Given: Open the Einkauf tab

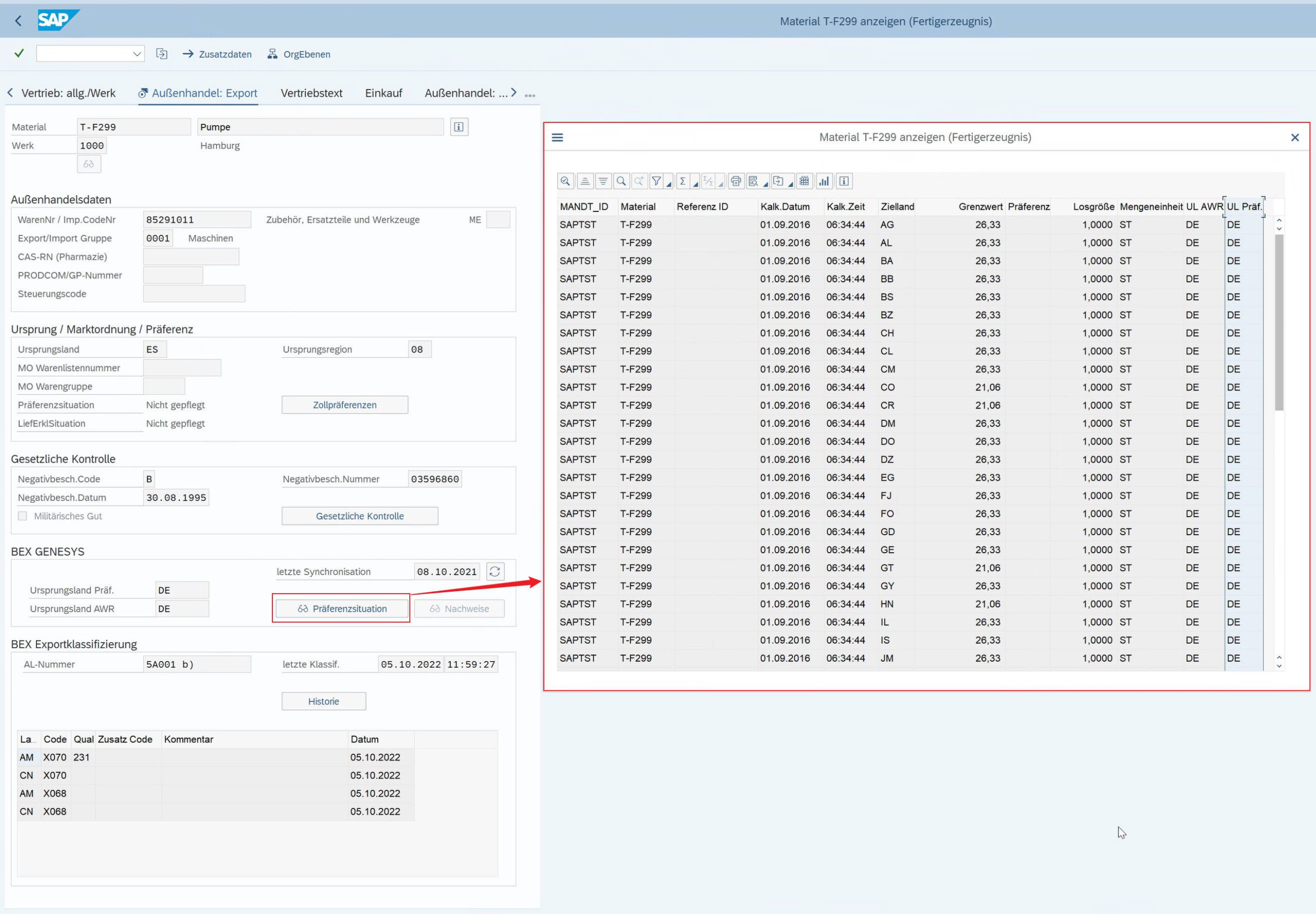Looking at the screenshot, I should click(383, 93).
